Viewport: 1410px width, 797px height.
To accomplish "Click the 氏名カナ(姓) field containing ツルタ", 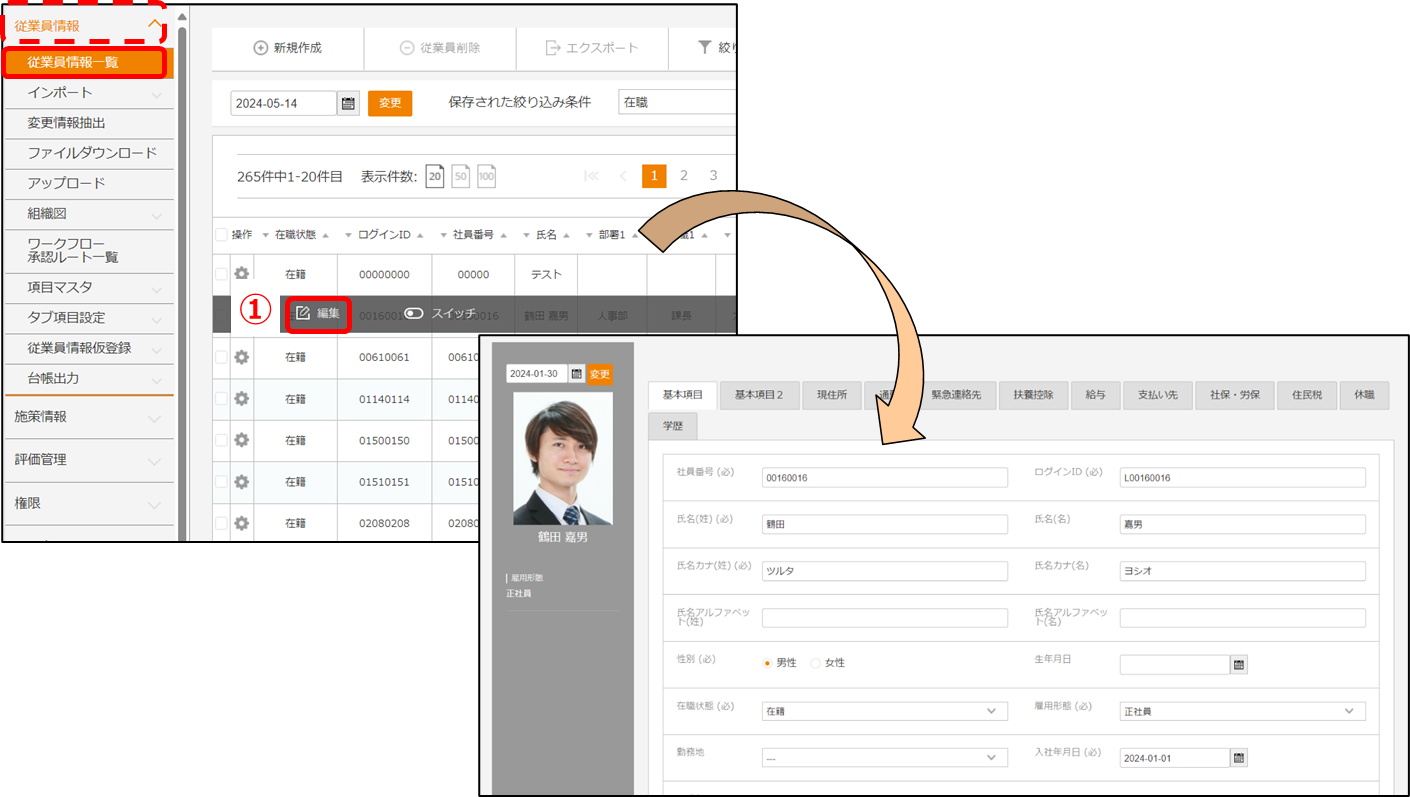I will click(884, 571).
